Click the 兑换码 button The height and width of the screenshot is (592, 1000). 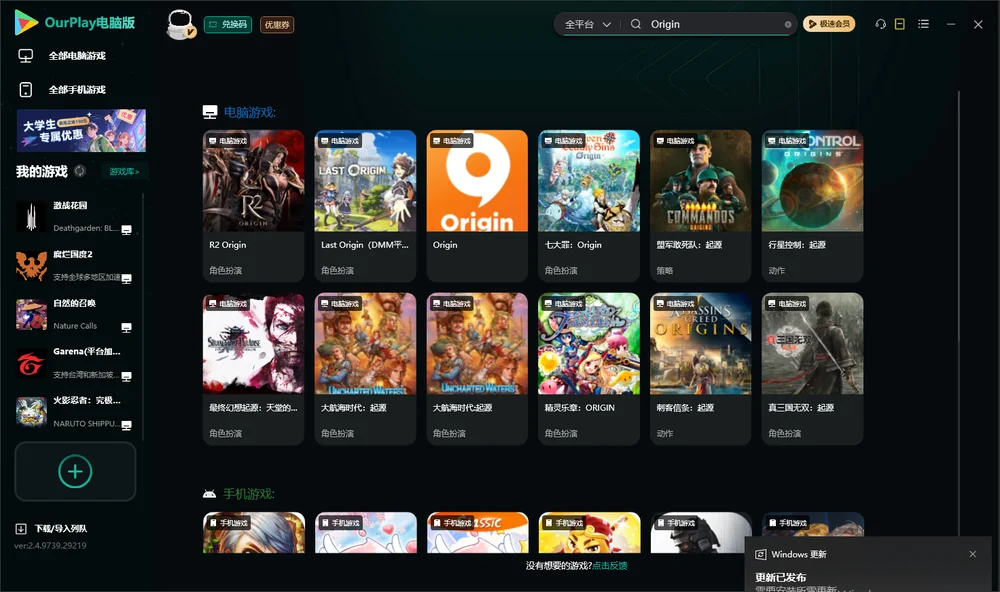point(228,25)
